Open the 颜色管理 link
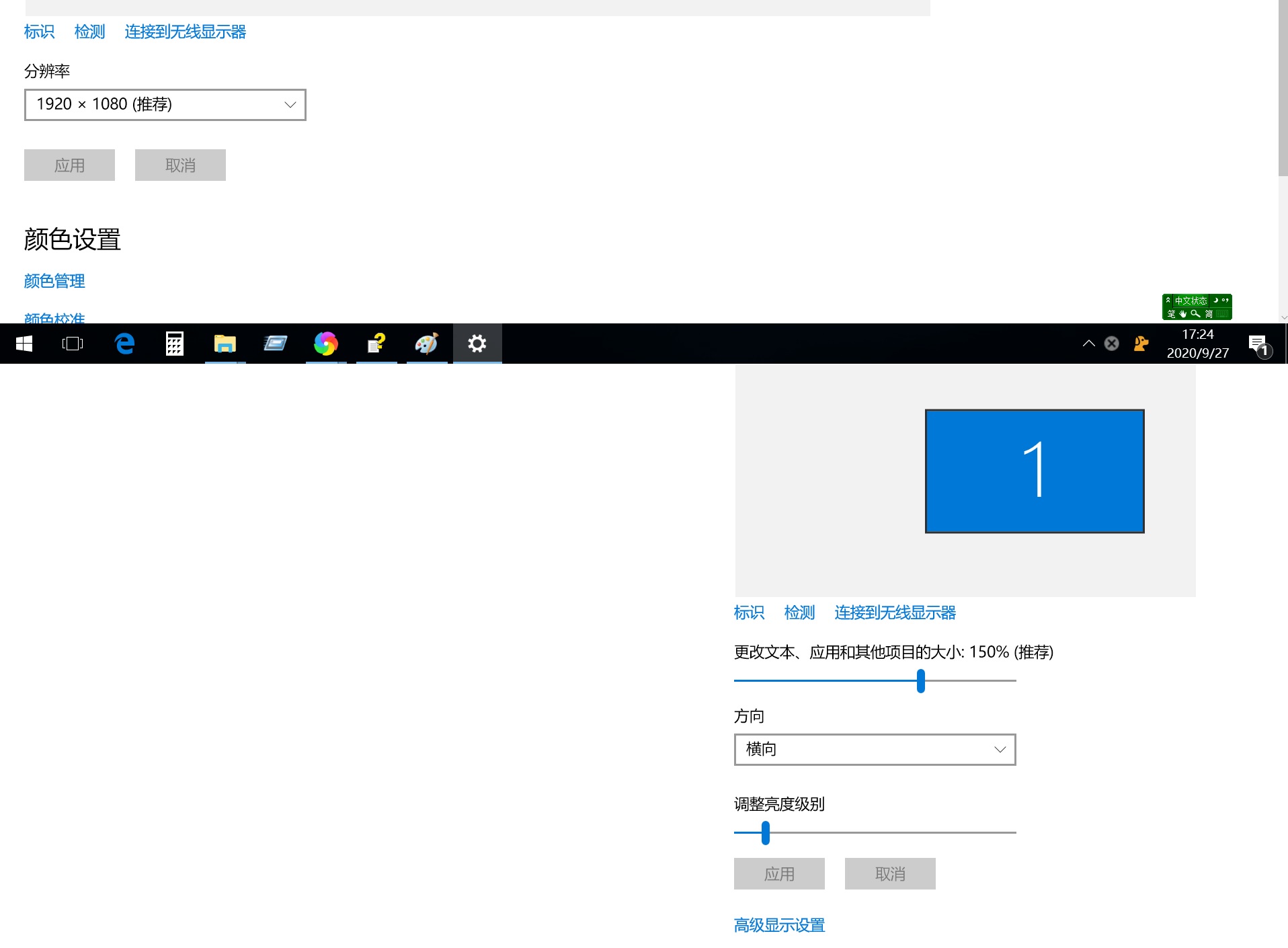This screenshot has height=948, width=1288. point(54,281)
